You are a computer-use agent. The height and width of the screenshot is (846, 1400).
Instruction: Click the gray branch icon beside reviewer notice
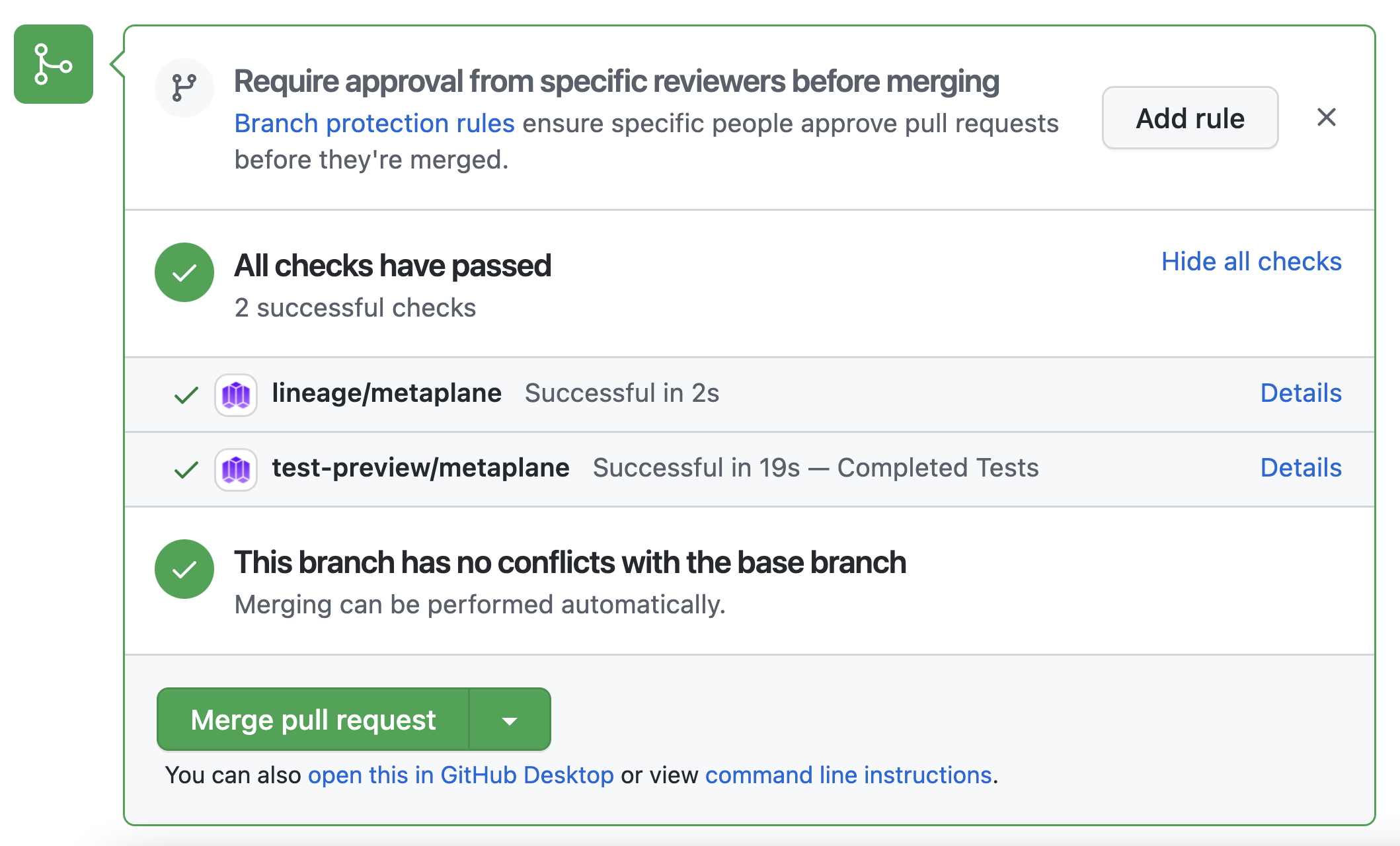(x=184, y=87)
